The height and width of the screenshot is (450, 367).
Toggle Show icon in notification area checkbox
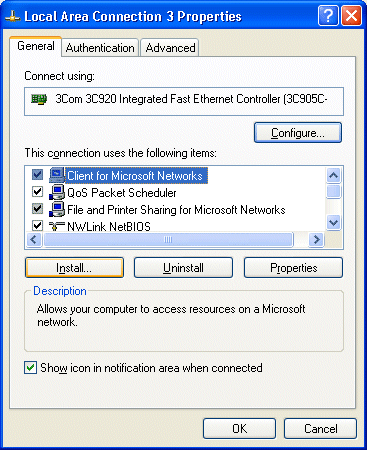pos(30,368)
